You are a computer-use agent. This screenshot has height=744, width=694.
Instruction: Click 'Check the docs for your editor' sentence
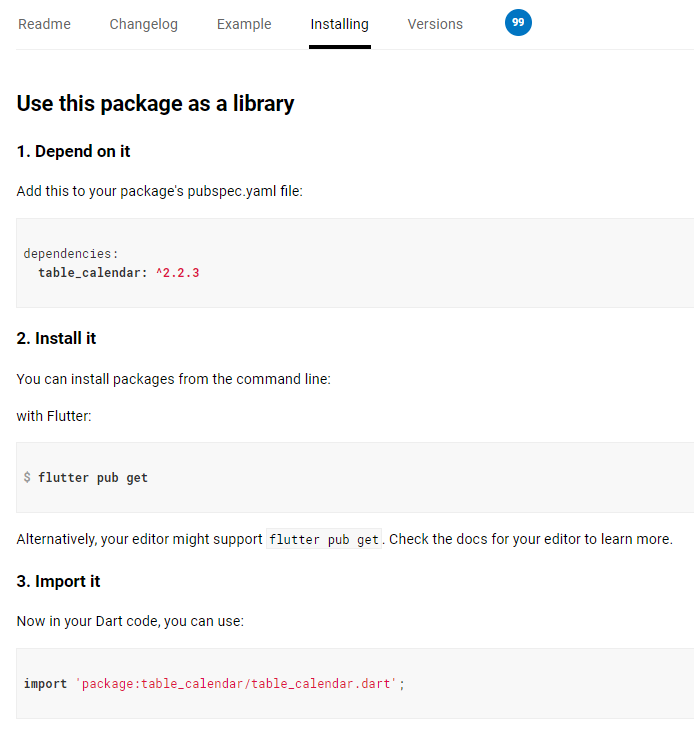pyautogui.click(x=531, y=539)
